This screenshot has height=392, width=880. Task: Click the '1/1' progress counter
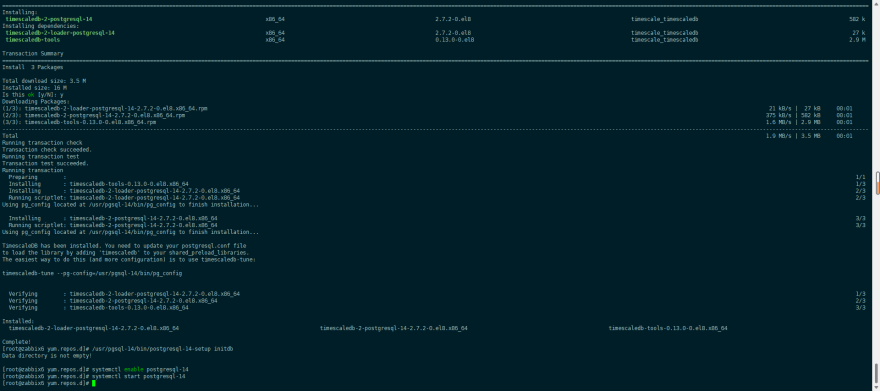[x=861, y=177]
